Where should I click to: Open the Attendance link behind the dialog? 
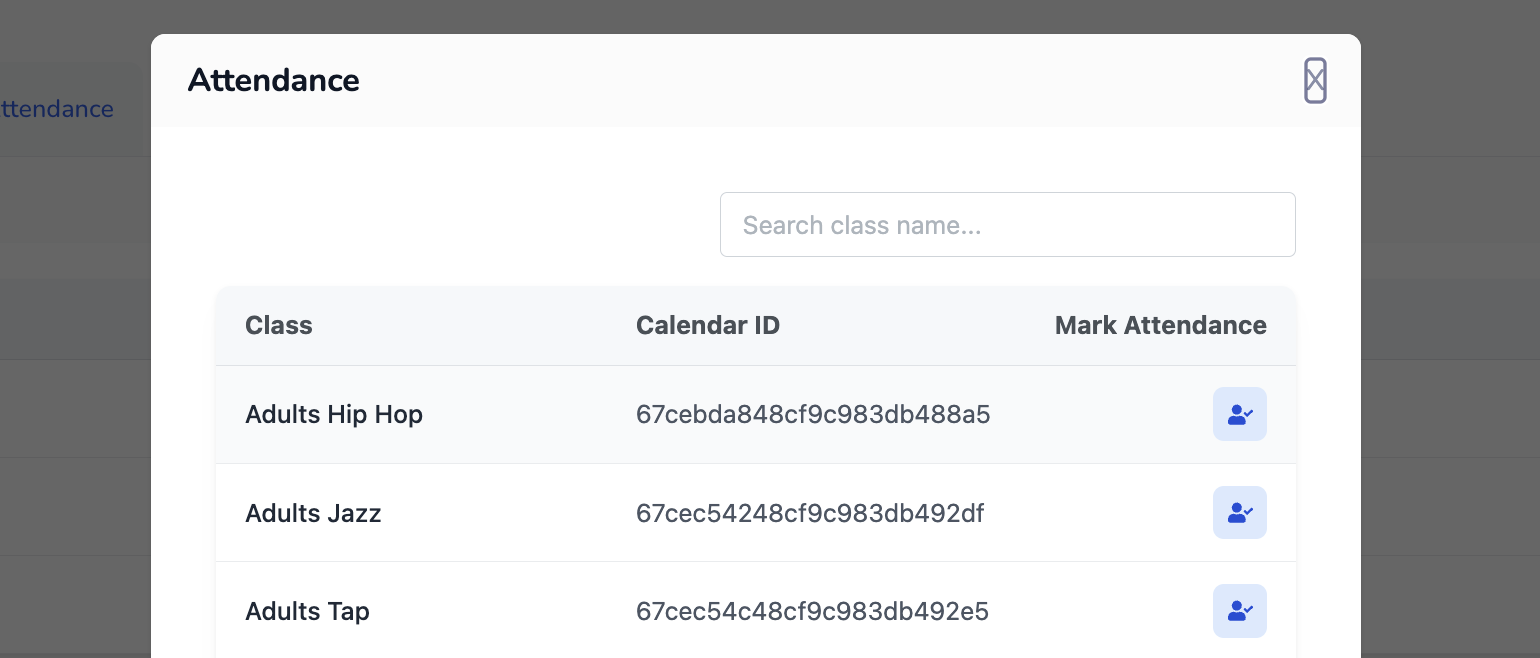pos(56,108)
